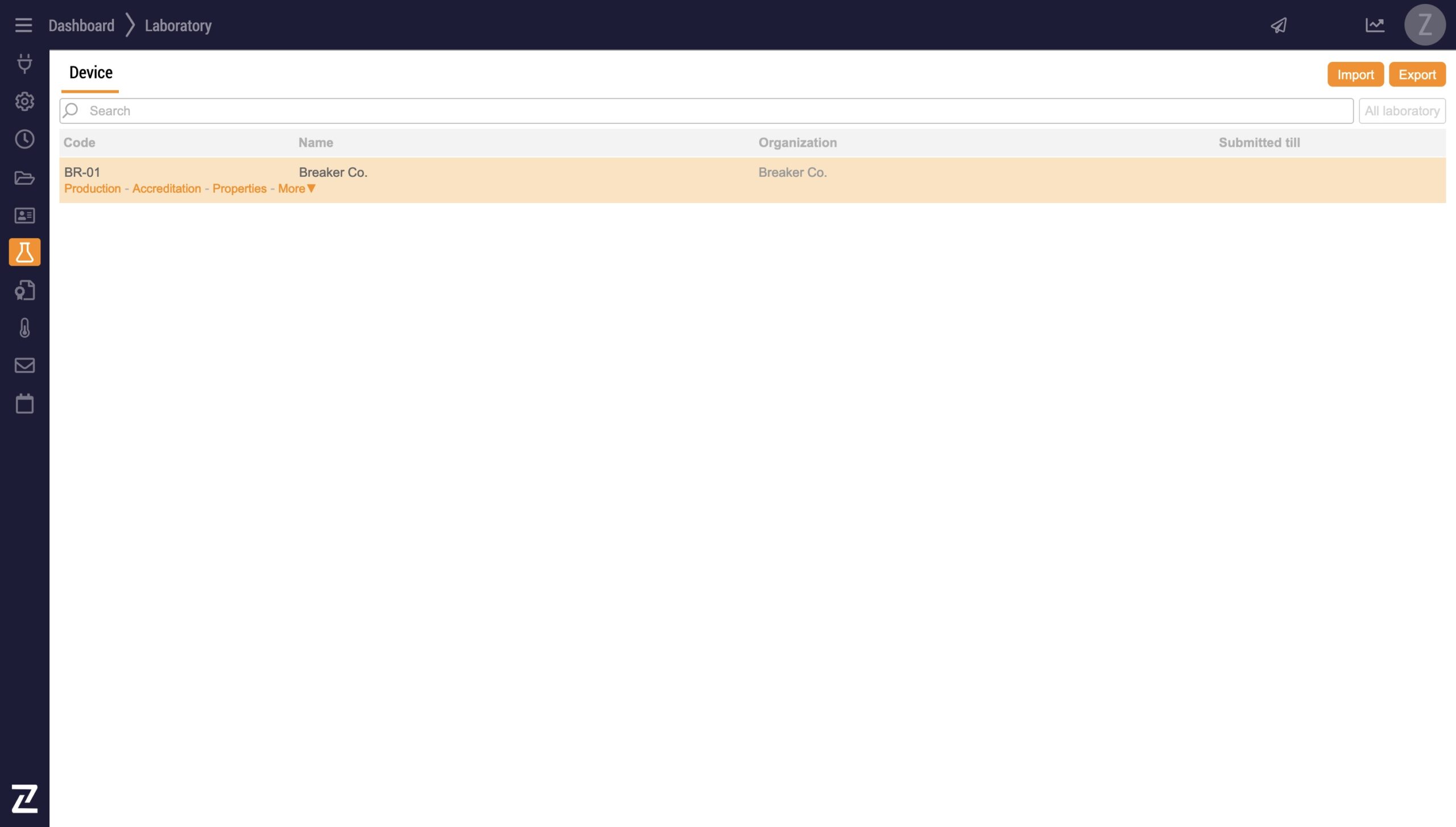
Task: Open the gear settings icon in sidebar
Action: 24,101
